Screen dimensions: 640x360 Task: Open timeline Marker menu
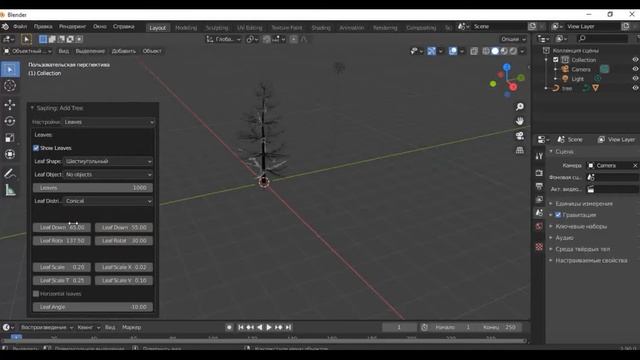(x=131, y=327)
